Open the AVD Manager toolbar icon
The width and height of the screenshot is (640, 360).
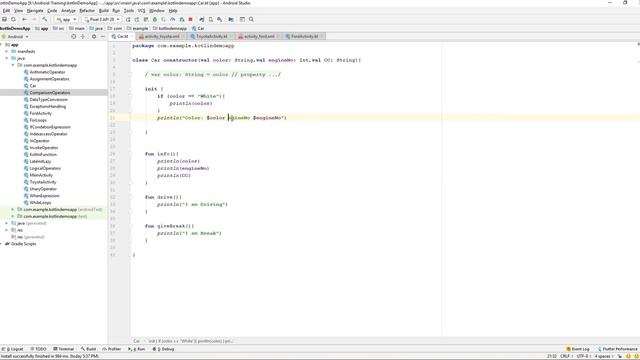coord(211,19)
